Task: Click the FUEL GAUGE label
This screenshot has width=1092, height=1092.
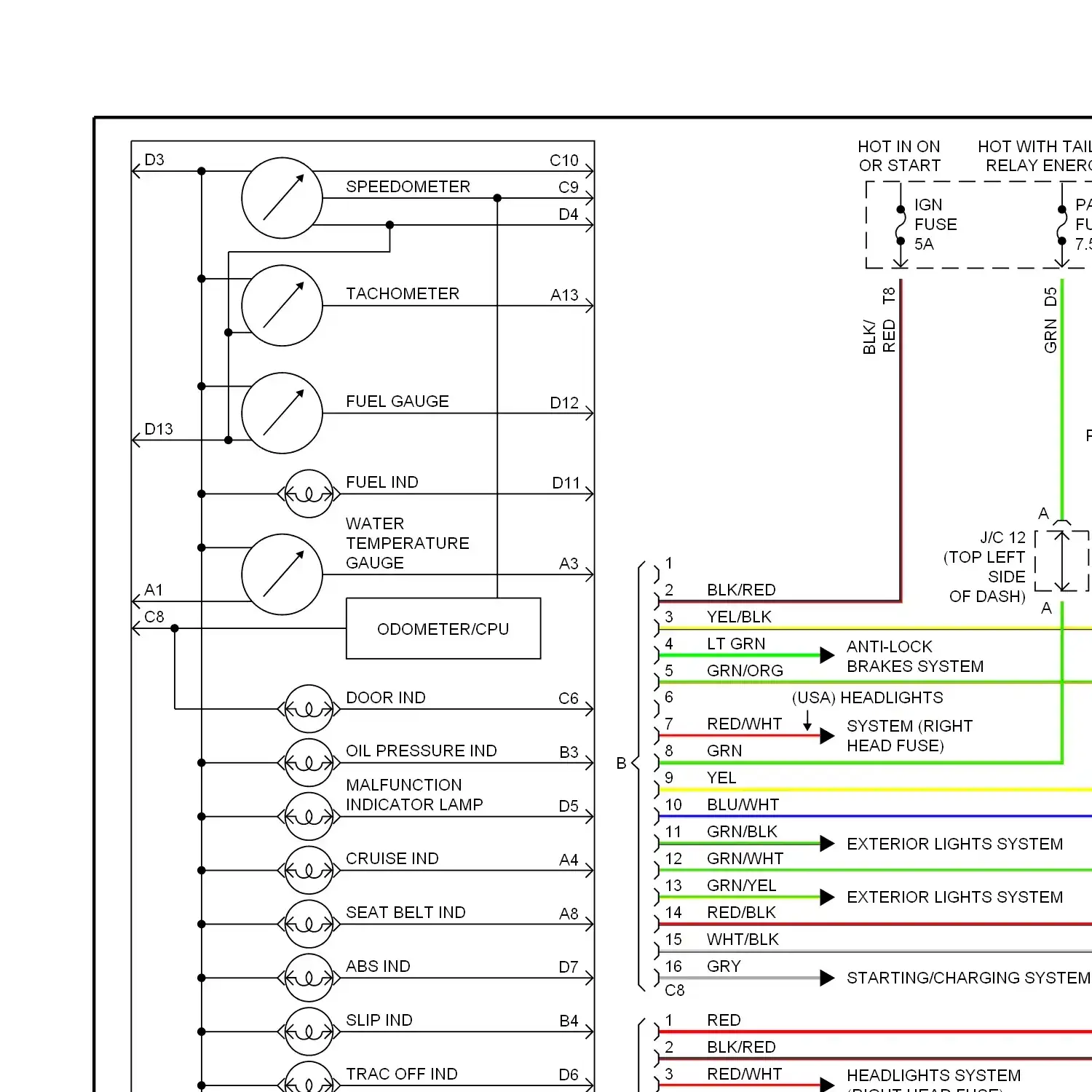Action: click(397, 401)
